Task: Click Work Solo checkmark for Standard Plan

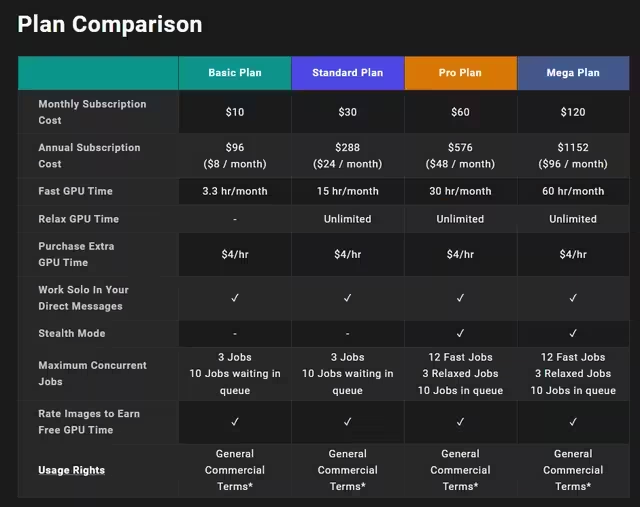Action: (x=348, y=298)
